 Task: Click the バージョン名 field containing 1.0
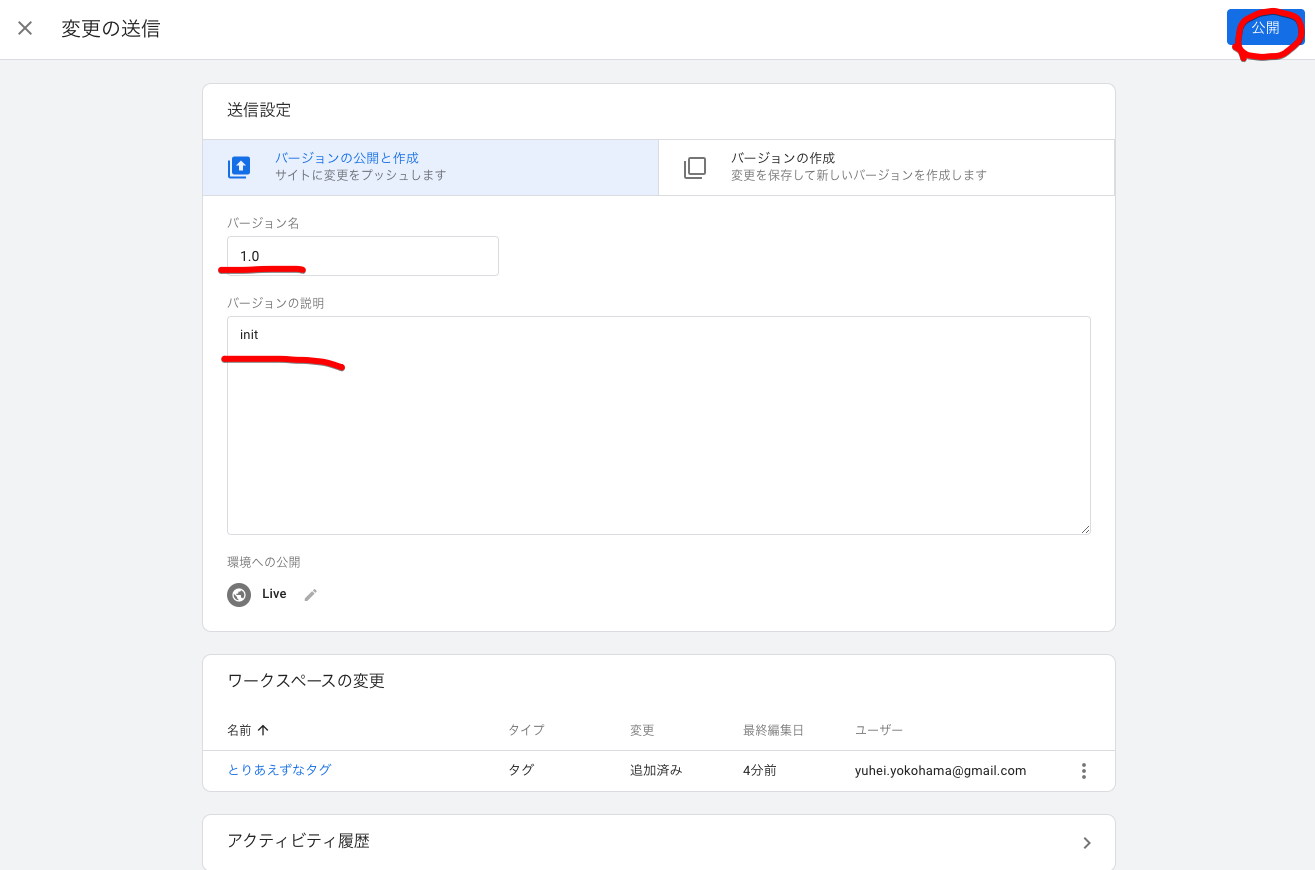tap(362, 256)
